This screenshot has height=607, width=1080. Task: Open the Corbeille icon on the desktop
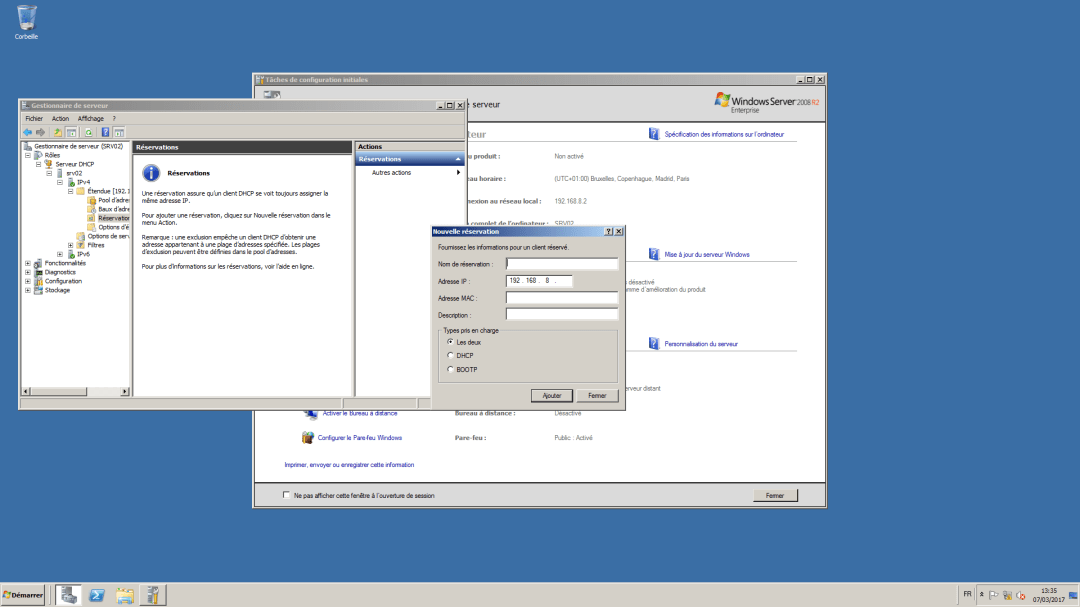click(x=25, y=20)
